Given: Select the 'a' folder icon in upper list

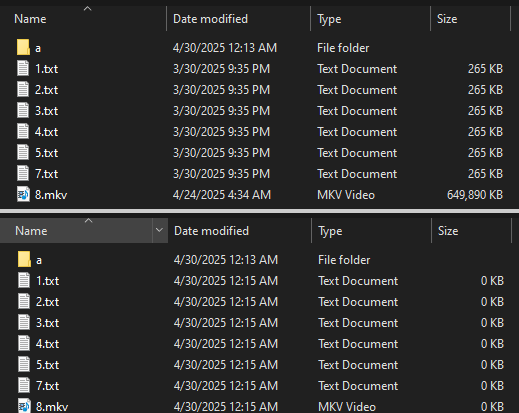Looking at the screenshot, I should click(23, 48).
